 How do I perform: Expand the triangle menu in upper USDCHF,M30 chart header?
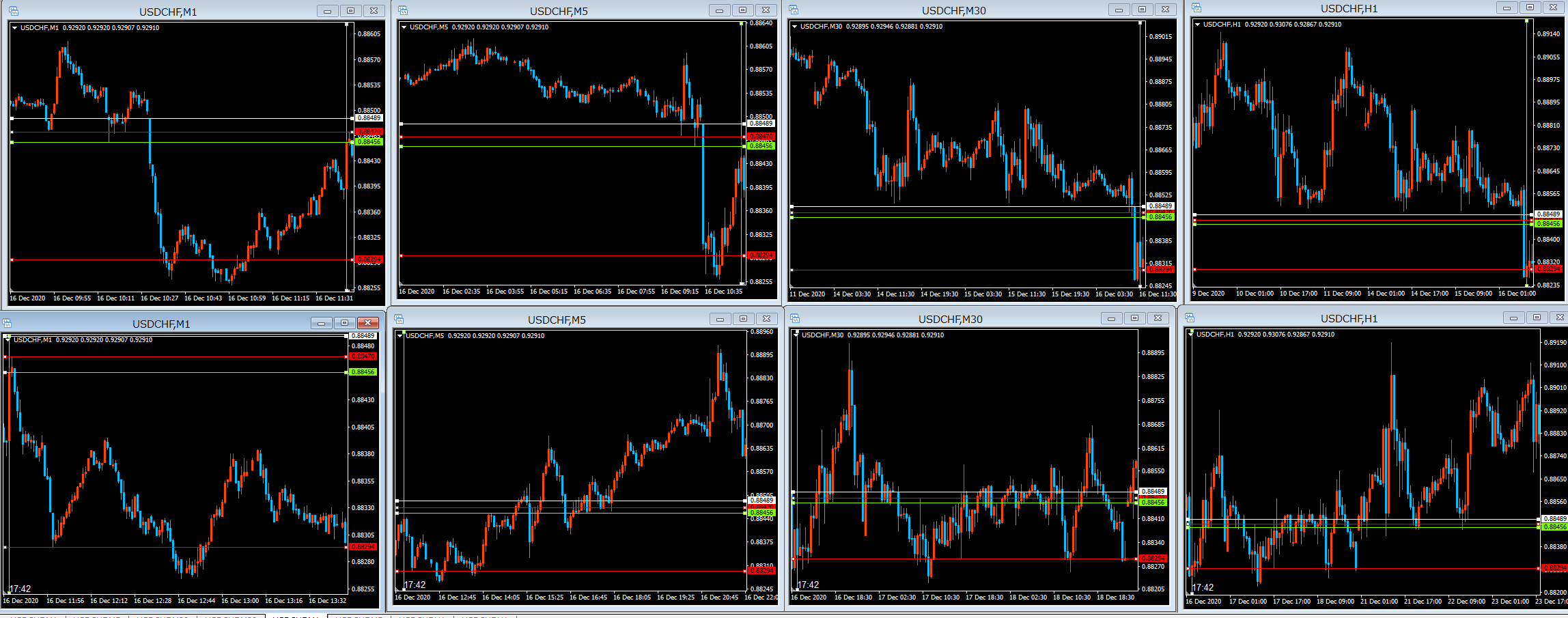click(x=795, y=27)
